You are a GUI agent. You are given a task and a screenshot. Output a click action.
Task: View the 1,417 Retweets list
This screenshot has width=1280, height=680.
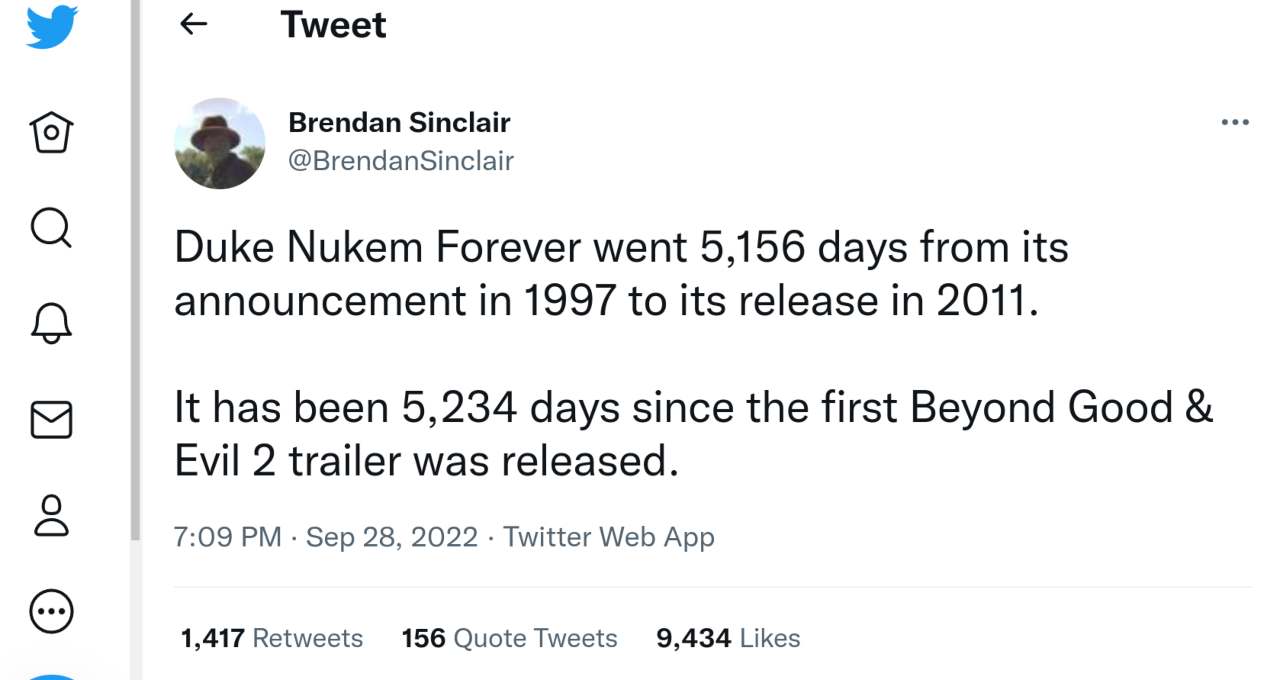(x=271, y=638)
